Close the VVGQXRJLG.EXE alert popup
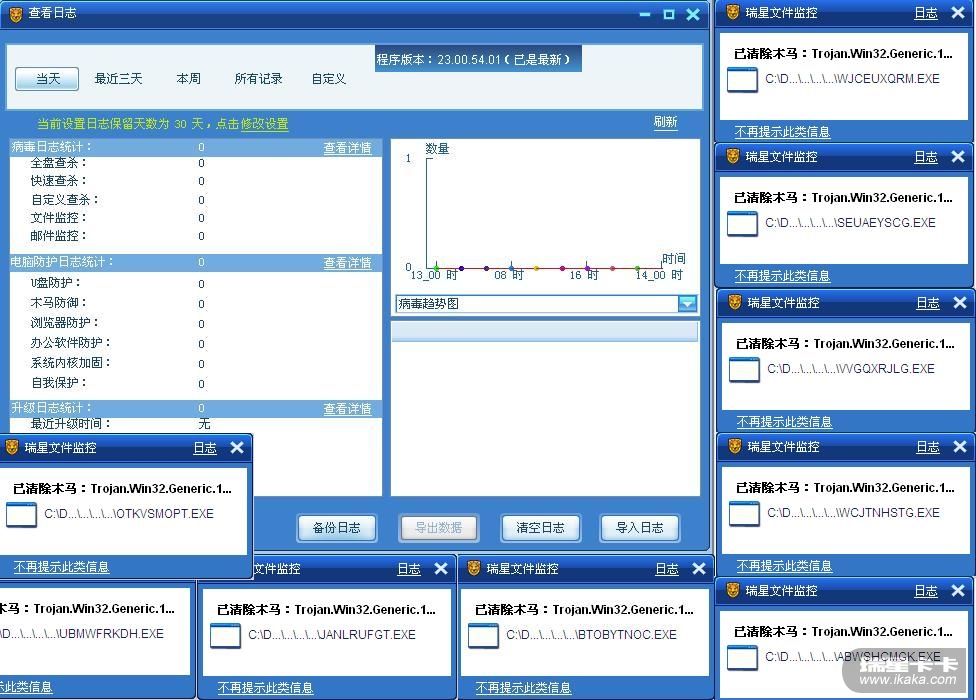976x700 pixels. click(960, 302)
